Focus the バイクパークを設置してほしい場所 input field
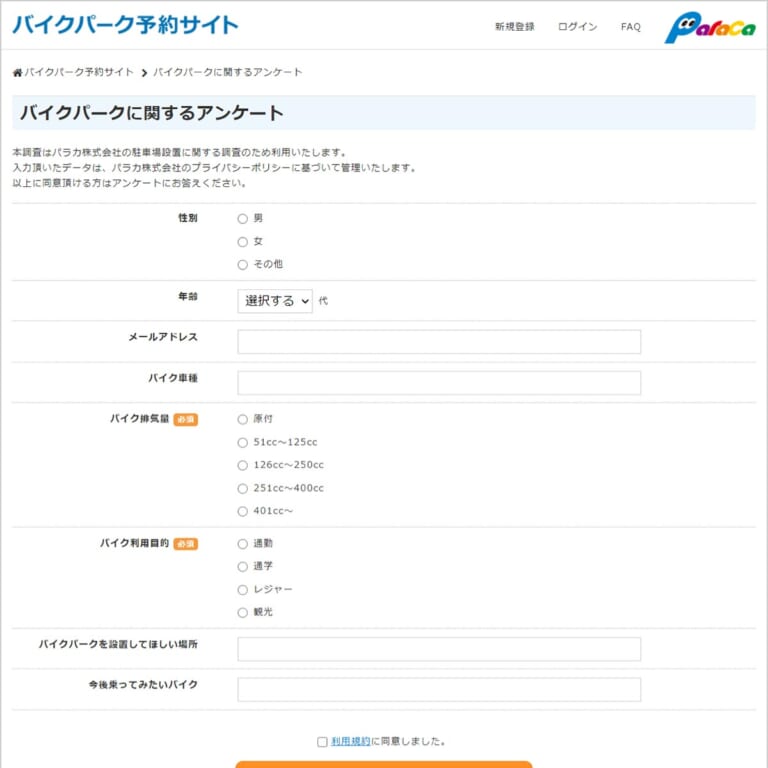Screen dimensions: 768x768 tap(439, 649)
